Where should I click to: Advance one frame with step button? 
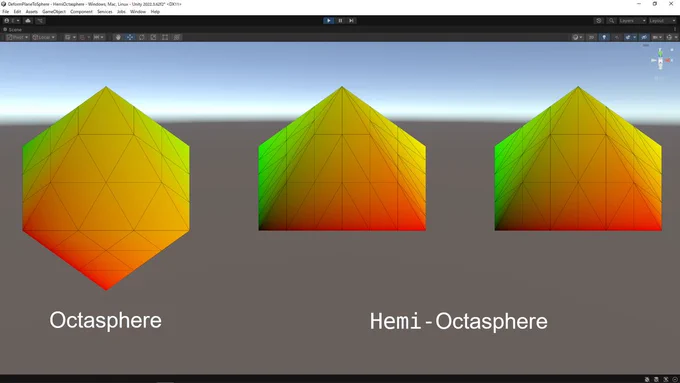(352, 21)
